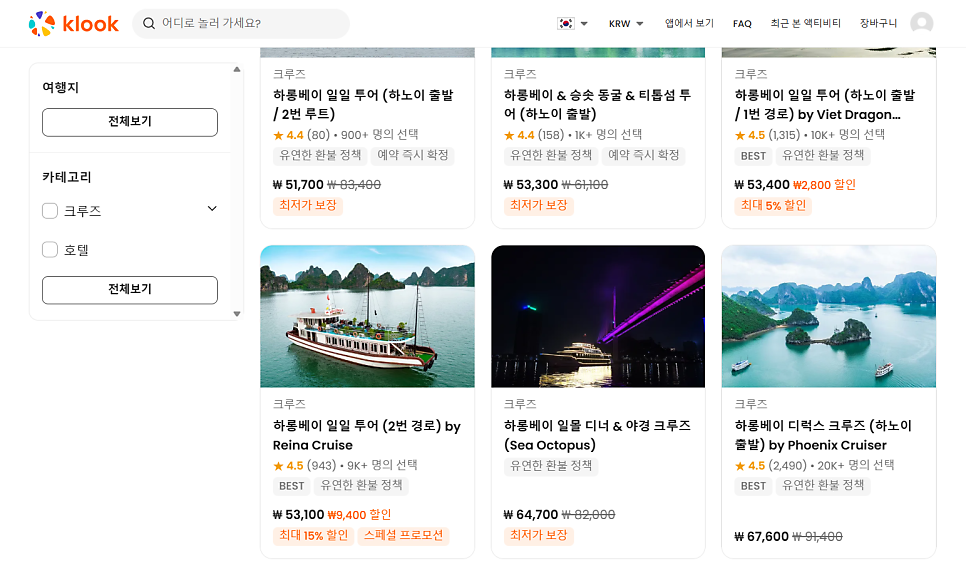Click the 최대 5% 할인 badge
966x571 pixels.
point(773,205)
